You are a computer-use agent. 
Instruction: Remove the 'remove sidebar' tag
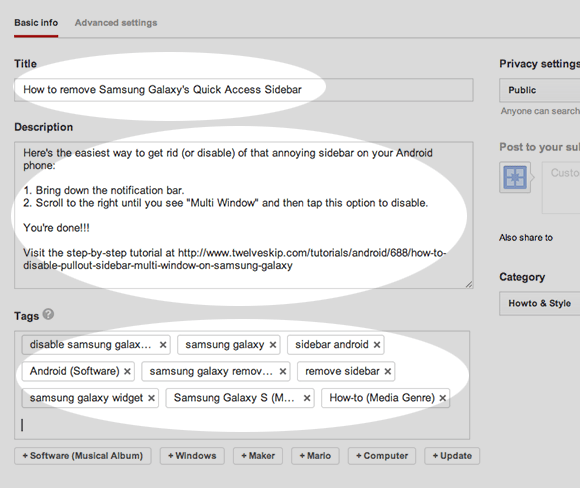(x=388, y=371)
